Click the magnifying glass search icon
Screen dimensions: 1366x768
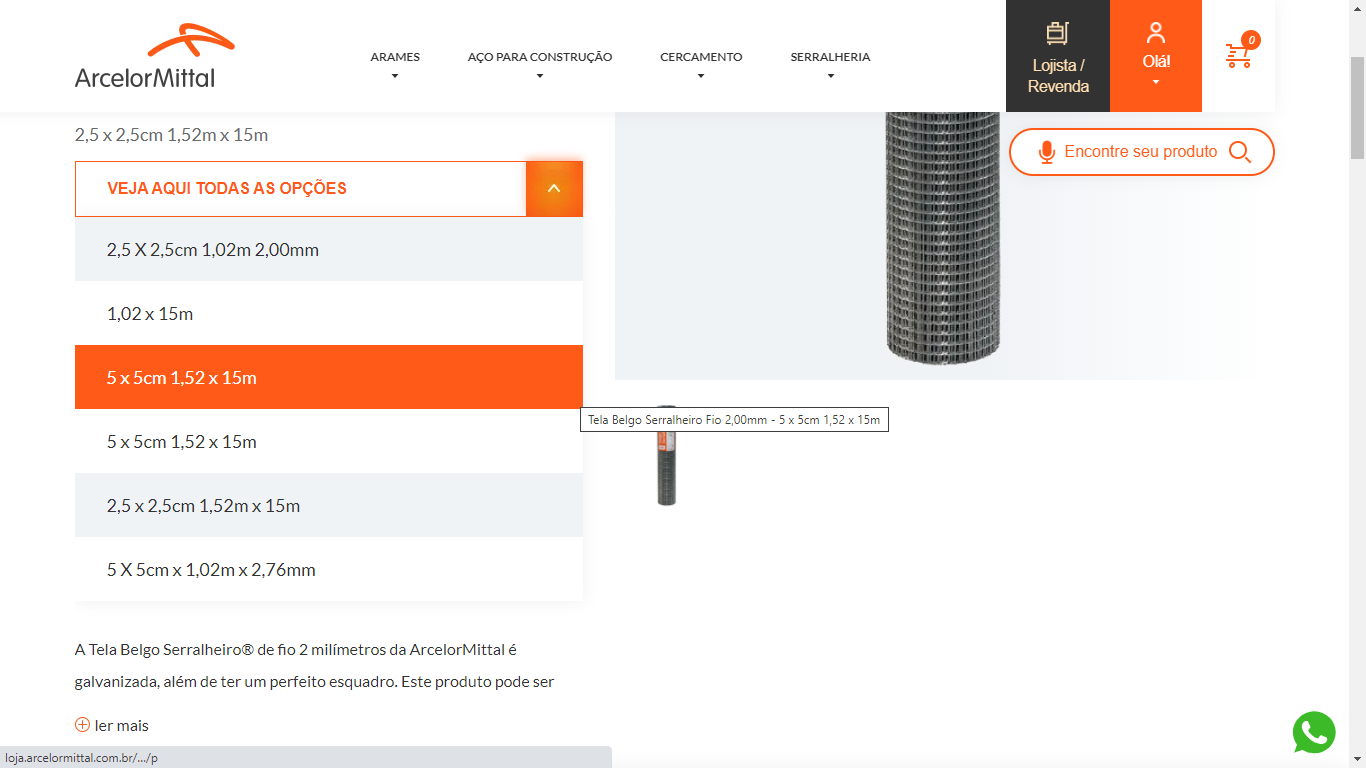[1240, 152]
